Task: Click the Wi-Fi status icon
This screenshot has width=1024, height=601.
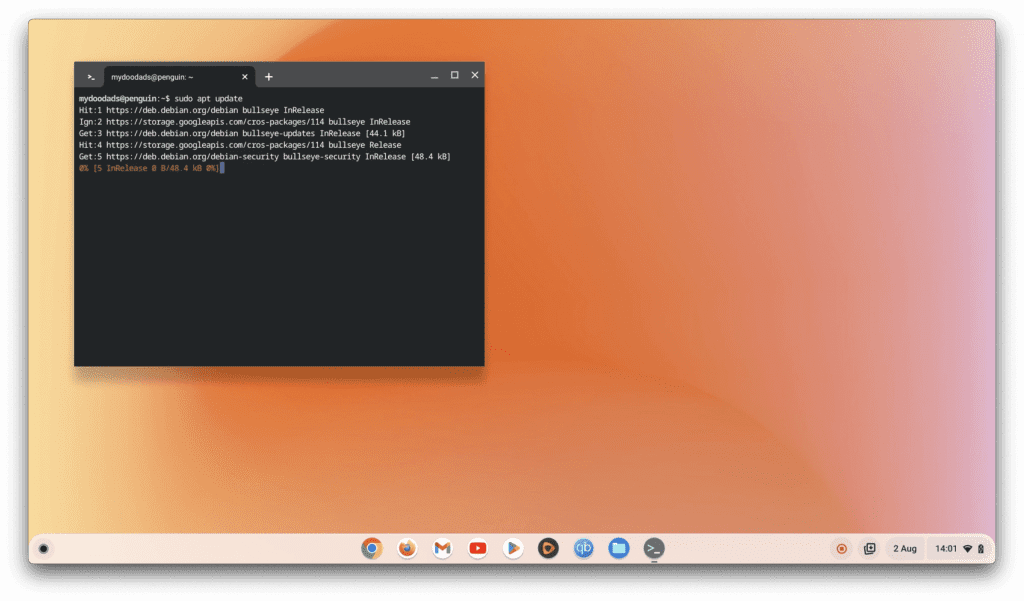Action: pyautogui.click(x=968, y=549)
